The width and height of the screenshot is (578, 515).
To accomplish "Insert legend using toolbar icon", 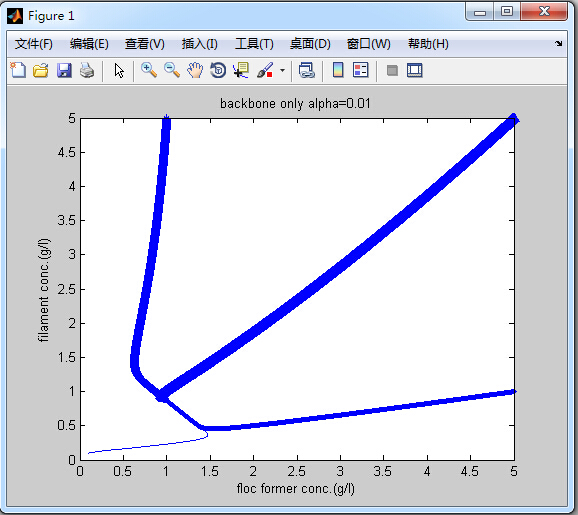I will (x=361, y=70).
